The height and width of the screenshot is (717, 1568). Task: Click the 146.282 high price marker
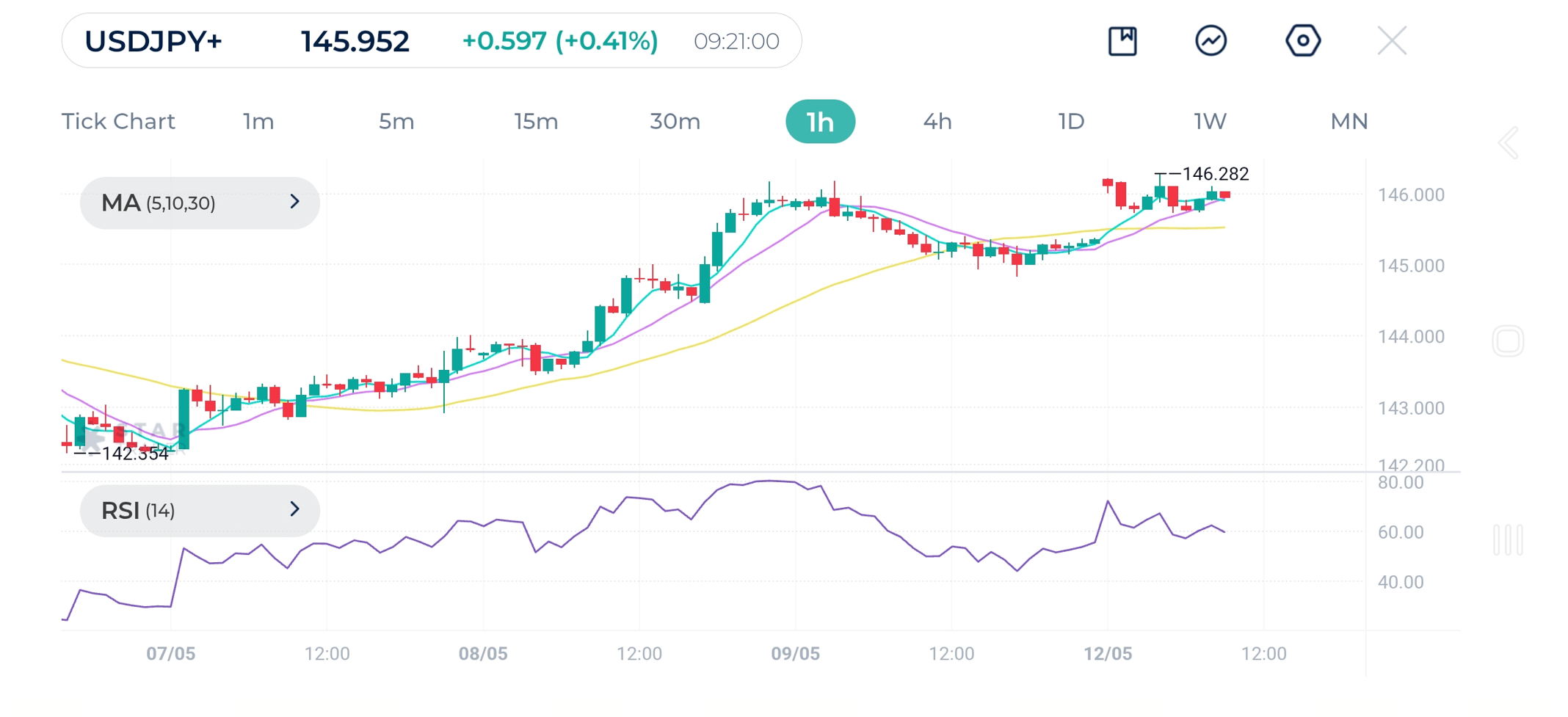coord(1215,174)
